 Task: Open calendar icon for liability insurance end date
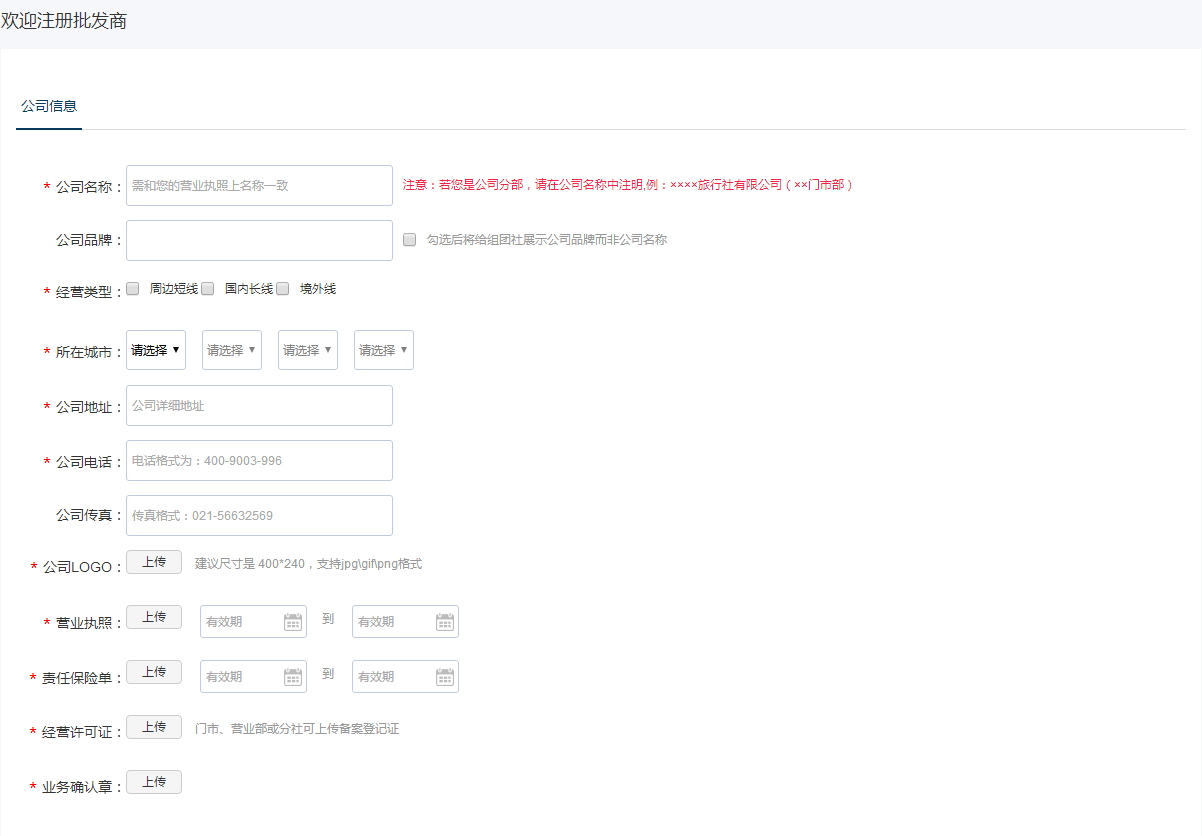[445, 677]
